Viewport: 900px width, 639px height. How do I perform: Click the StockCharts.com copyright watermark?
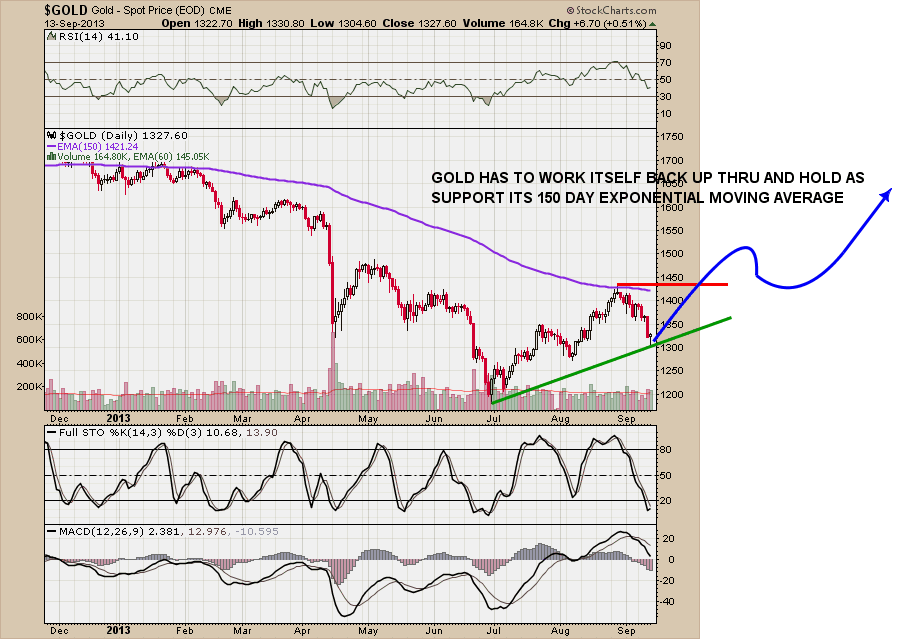click(x=609, y=11)
